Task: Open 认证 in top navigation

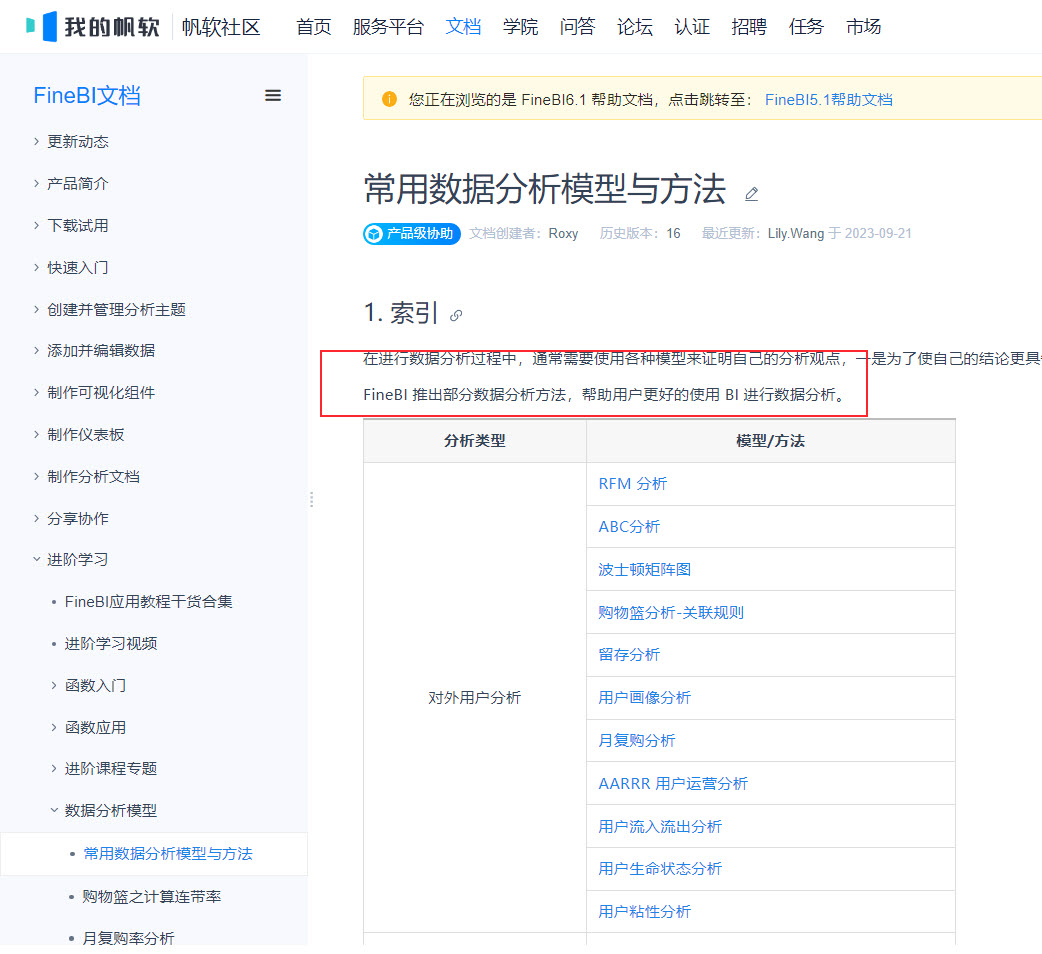Action: [x=692, y=27]
